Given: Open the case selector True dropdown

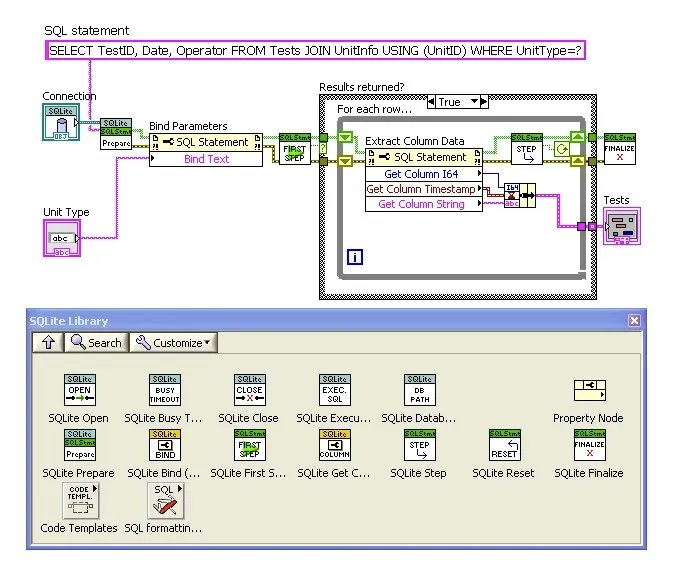Looking at the screenshot, I should pos(474,101).
